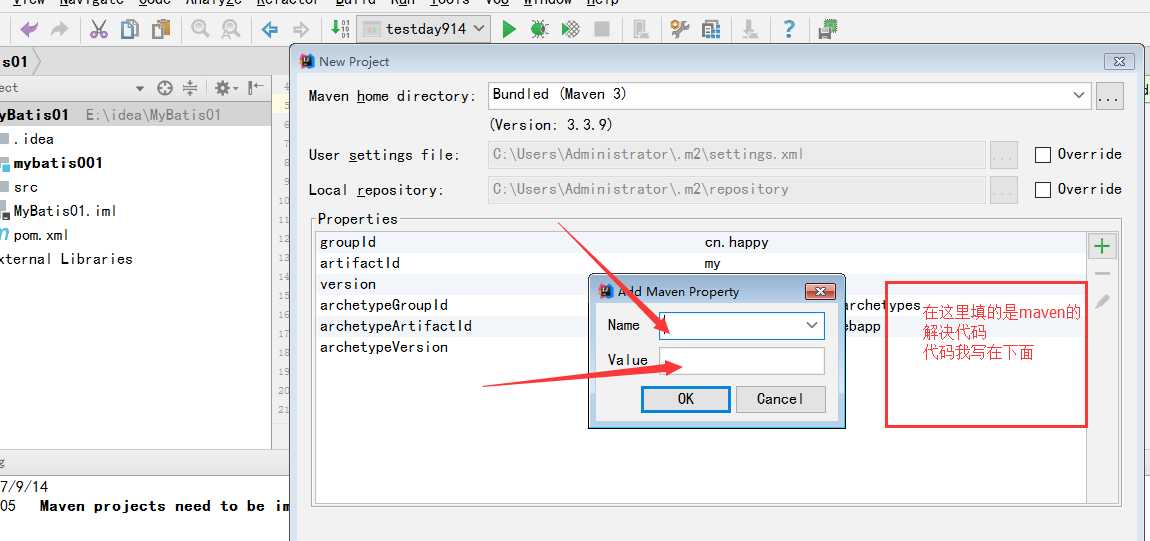Viewport: 1150px width, 541px height.
Task: Click Cancel in Add Maven Property
Action: tap(780, 399)
